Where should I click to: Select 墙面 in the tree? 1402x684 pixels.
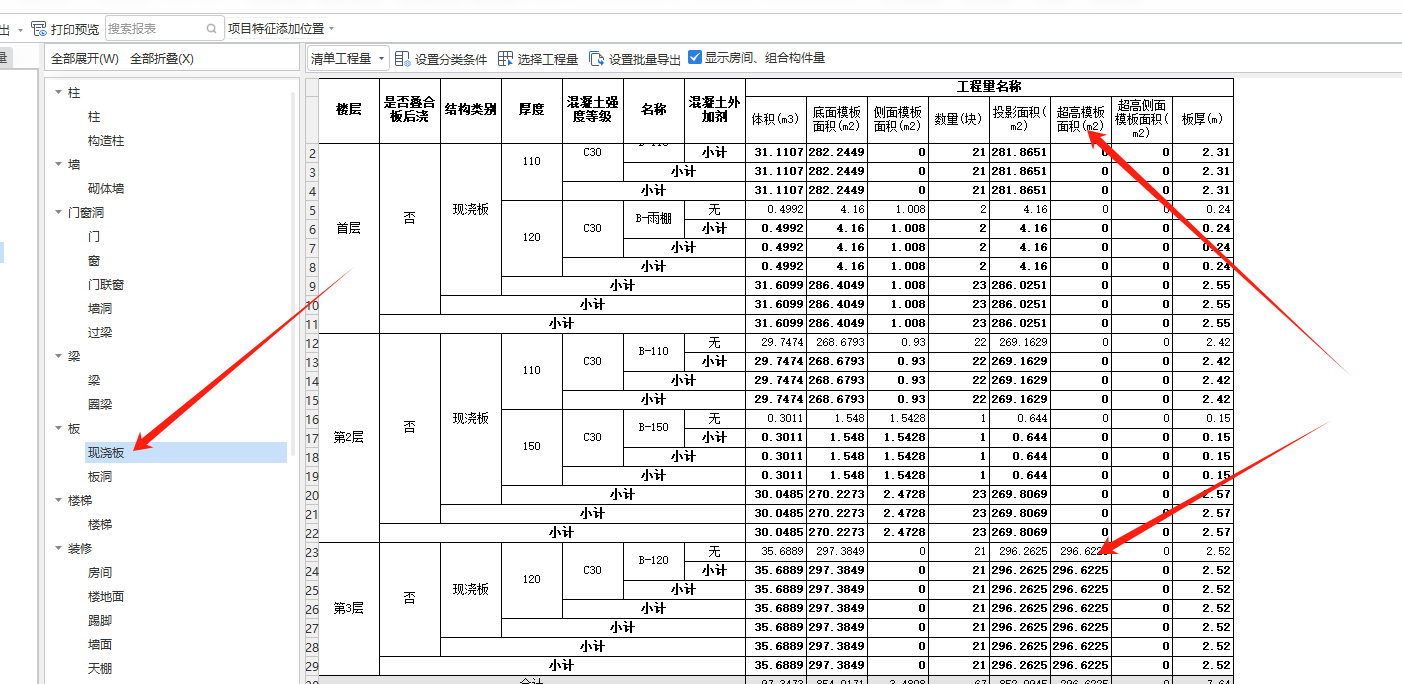(100, 645)
